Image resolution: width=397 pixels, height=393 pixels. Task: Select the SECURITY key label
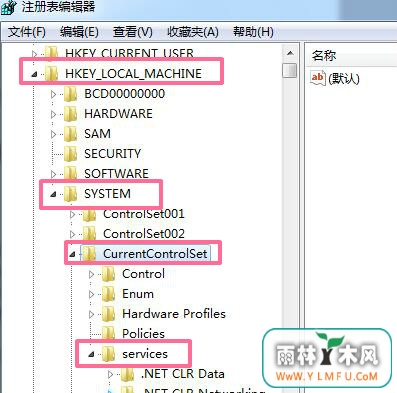[x=113, y=154]
